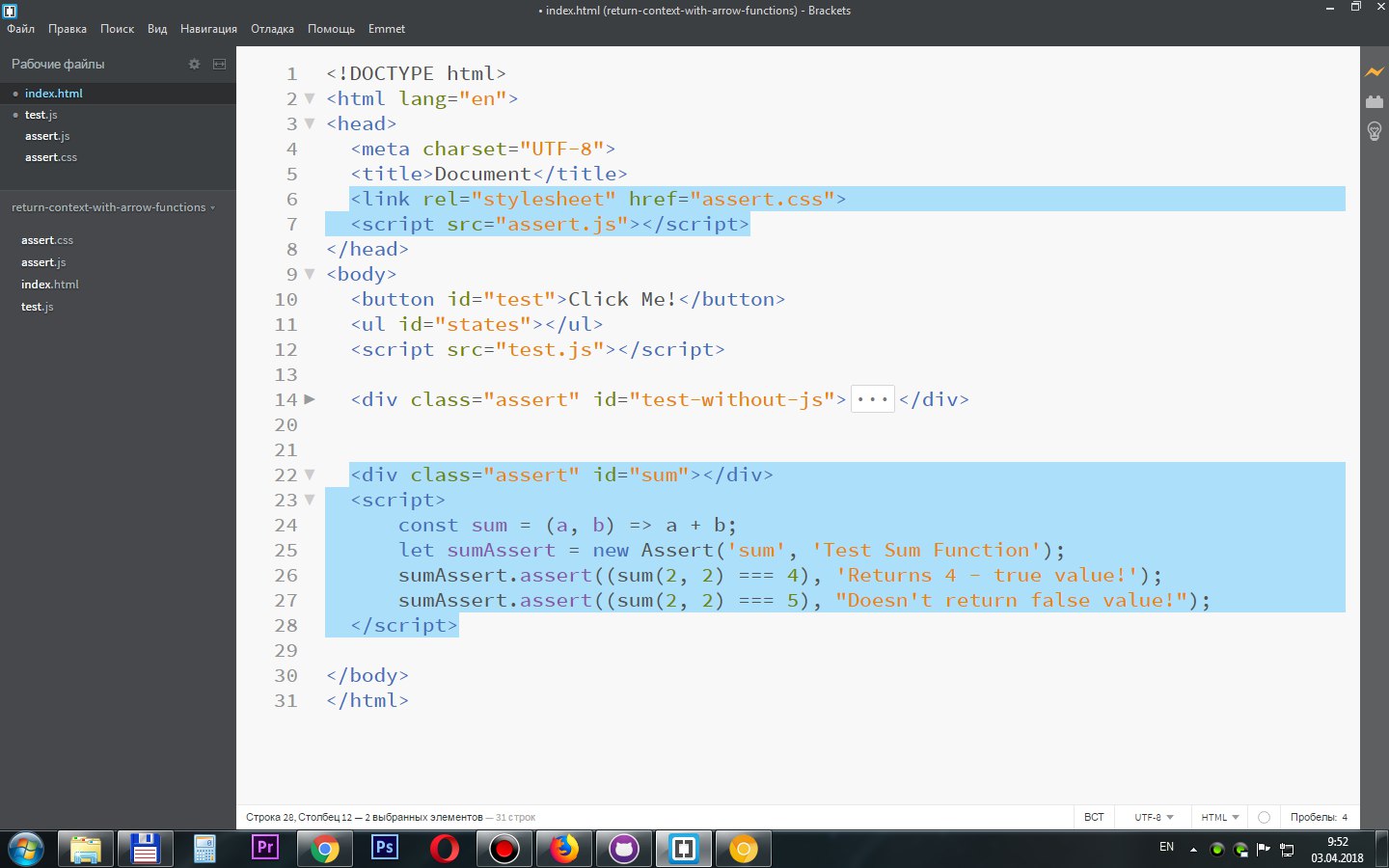This screenshot has width=1389, height=868.
Task: Switch to Google Chrome in taskbar
Action: tap(325, 849)
